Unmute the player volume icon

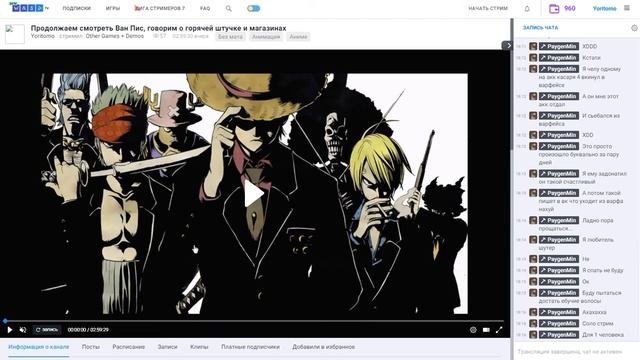(23, 330)
